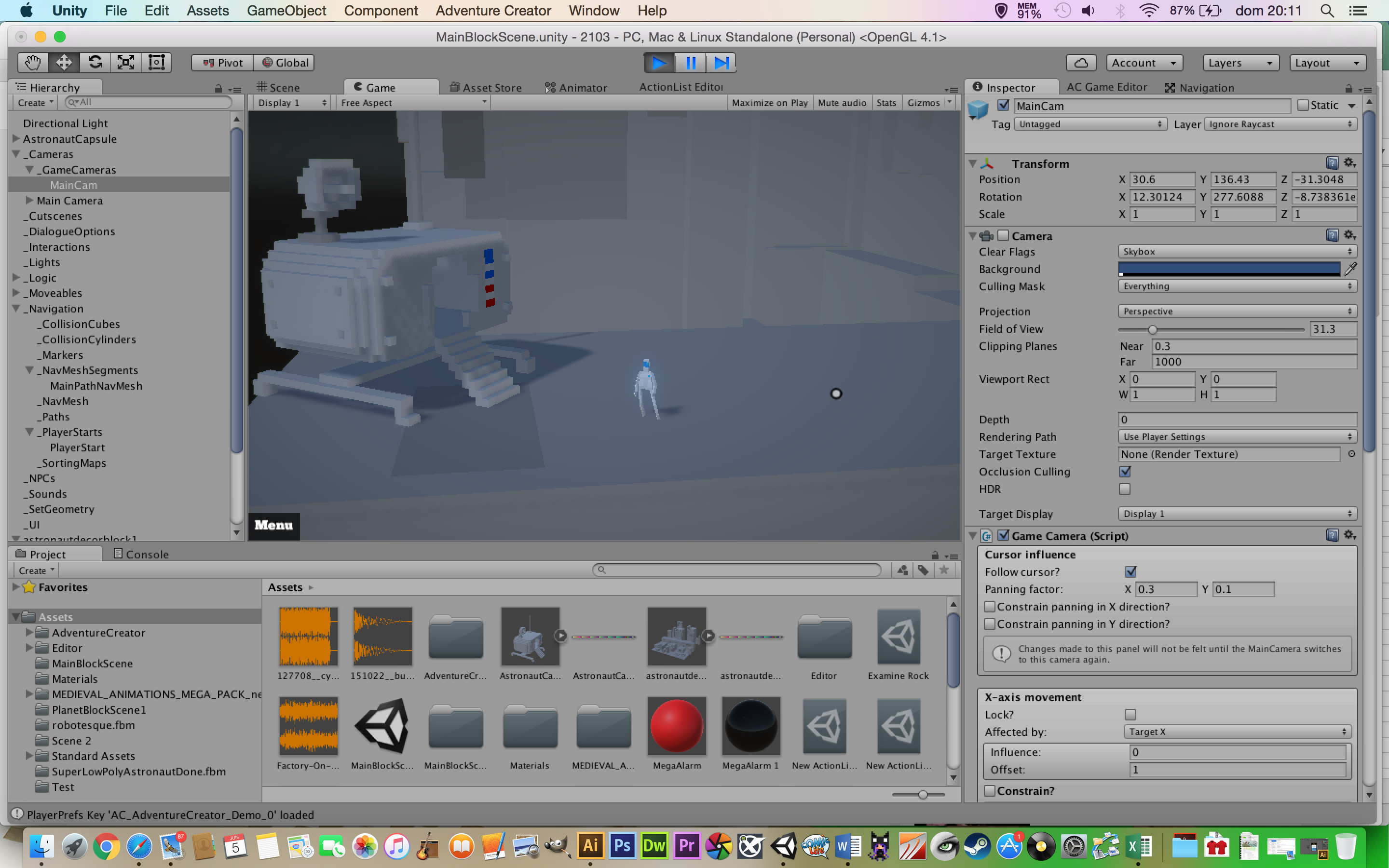This screenshot has height=868, width=1389.
Task: Pick background color with eyedropper icon
Action: pos(1350,269)
